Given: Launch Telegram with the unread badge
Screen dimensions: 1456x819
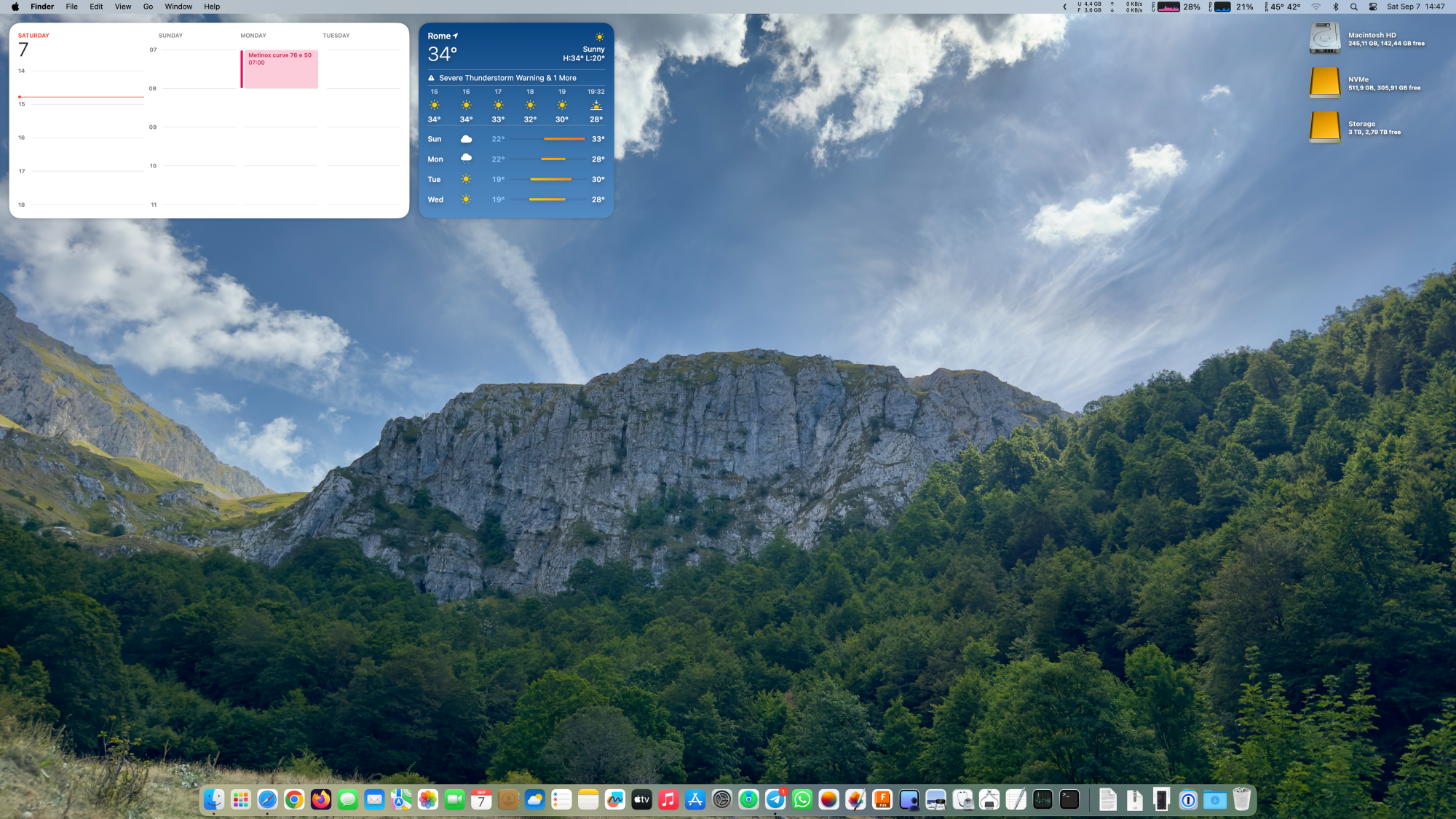Looking at the screenshot, I should 775,799.
